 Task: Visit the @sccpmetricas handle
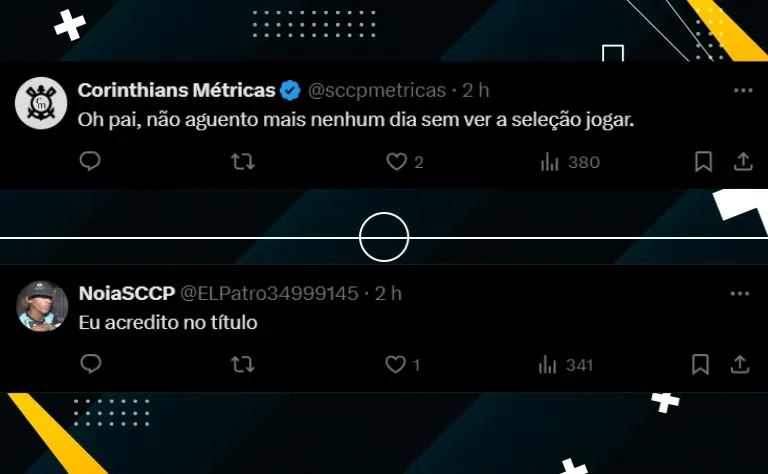click(x=377, y=91)
